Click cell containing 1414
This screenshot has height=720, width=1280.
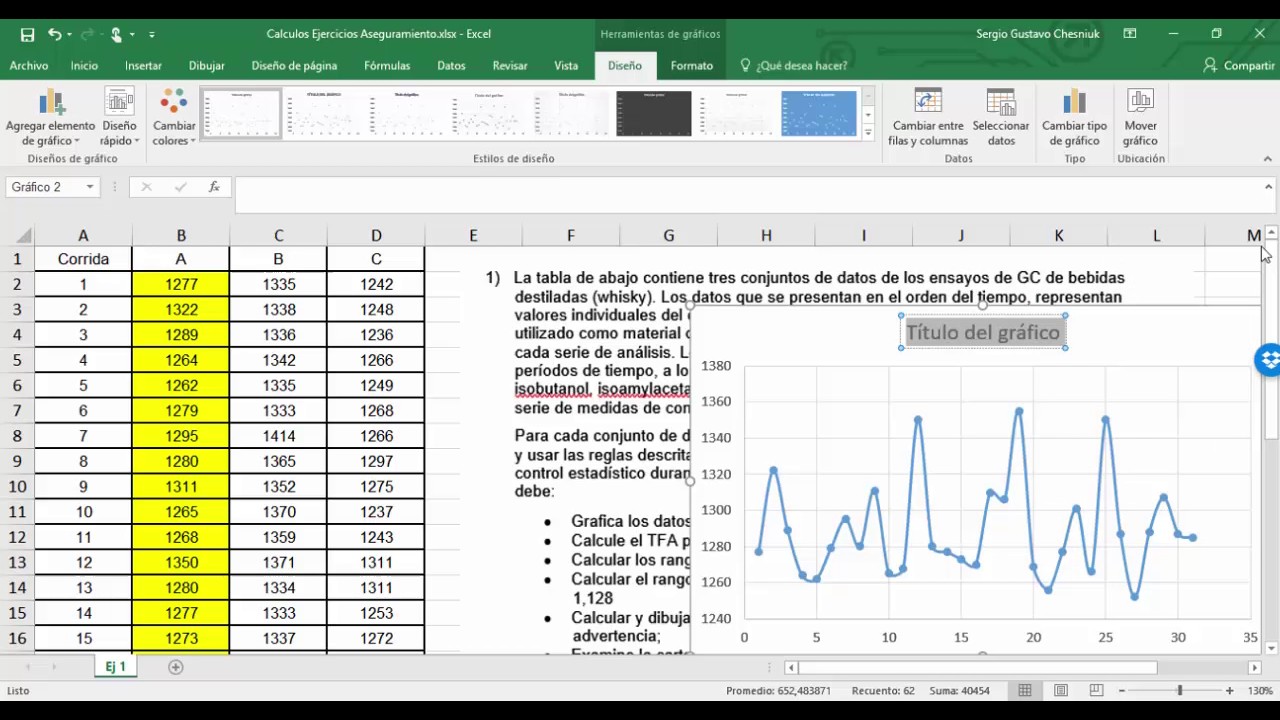[x=278, y=436]
